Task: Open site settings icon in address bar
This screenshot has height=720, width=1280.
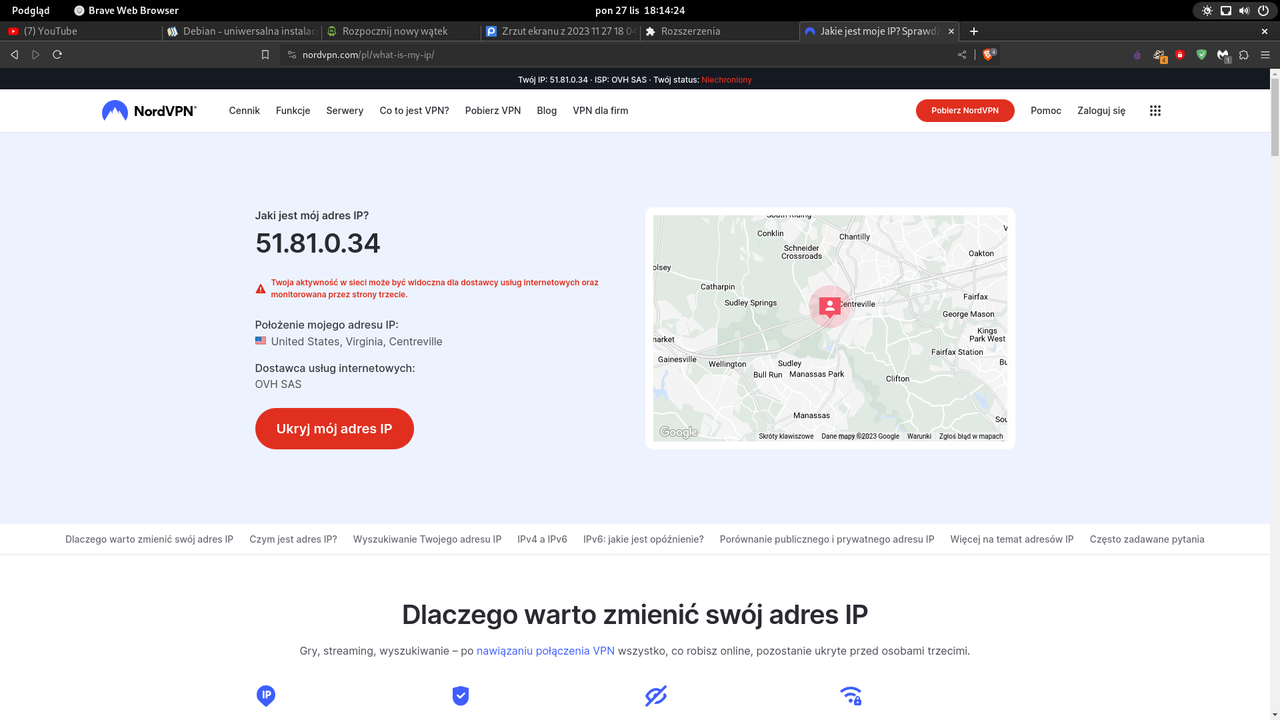Action: 292,55
